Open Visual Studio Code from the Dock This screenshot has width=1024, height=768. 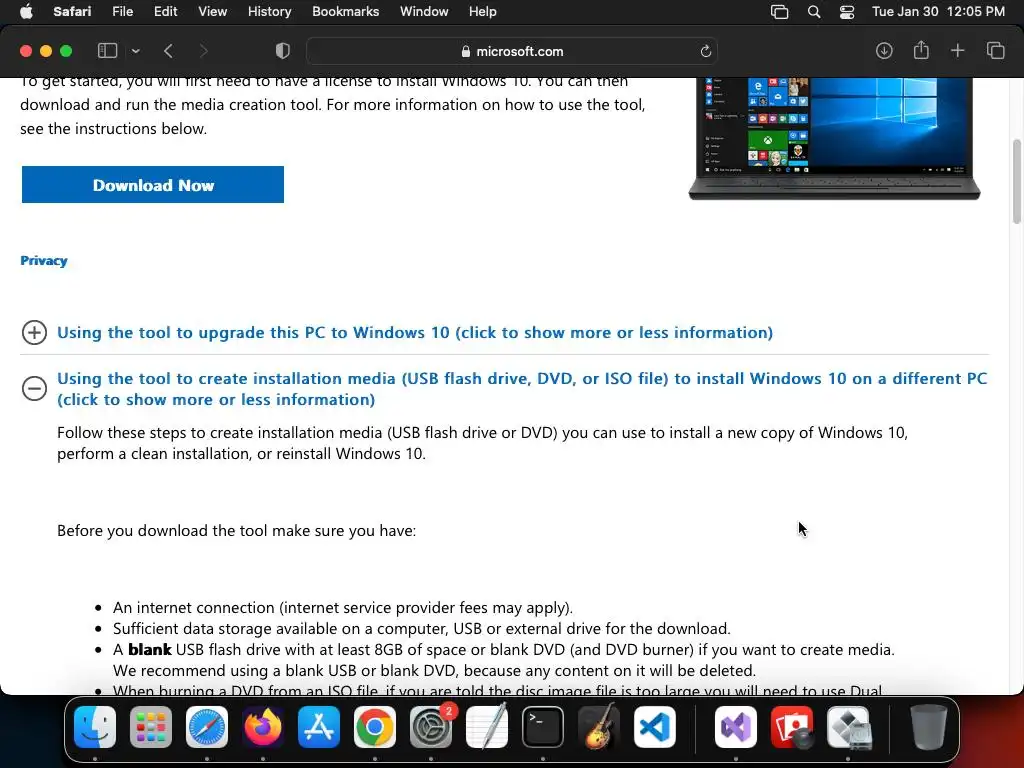click(655, 727)
